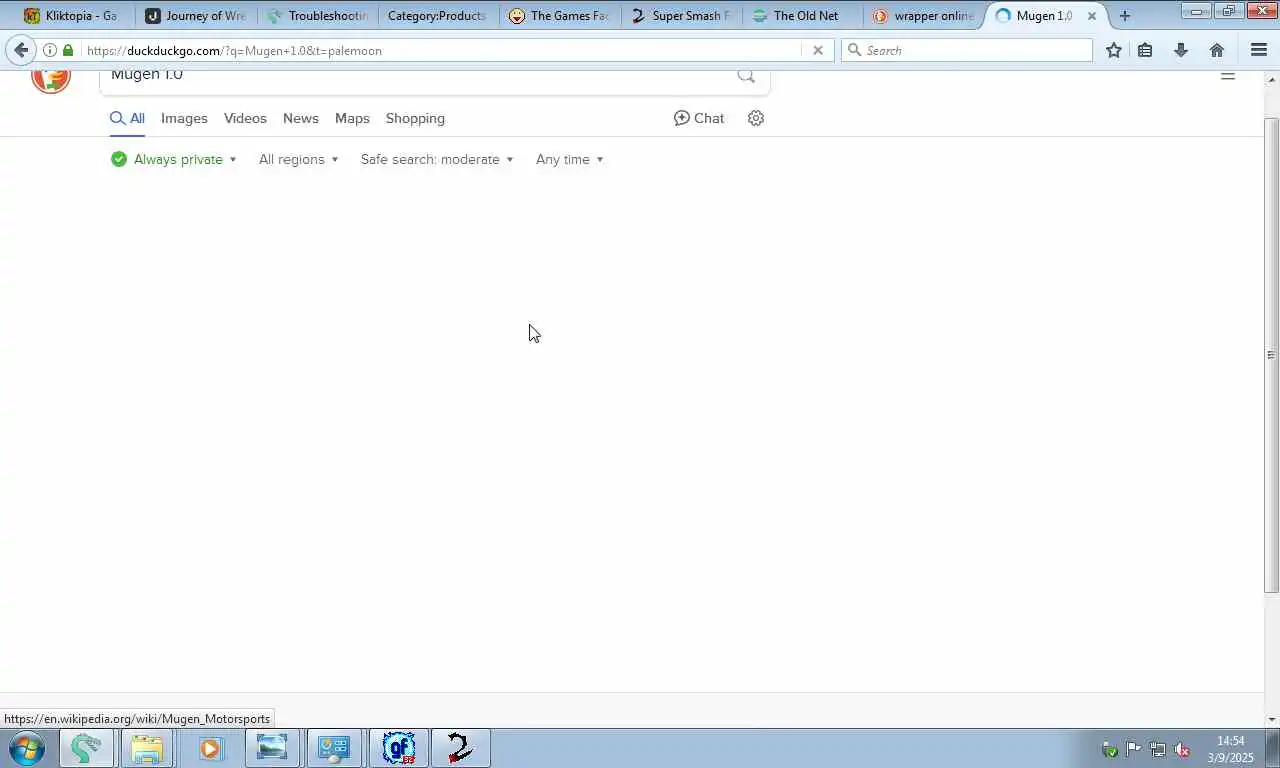This screenshot has height=768, width=1280.
Task: Open DuckDuckGo search settings gear
Action: tap(756, 118)
